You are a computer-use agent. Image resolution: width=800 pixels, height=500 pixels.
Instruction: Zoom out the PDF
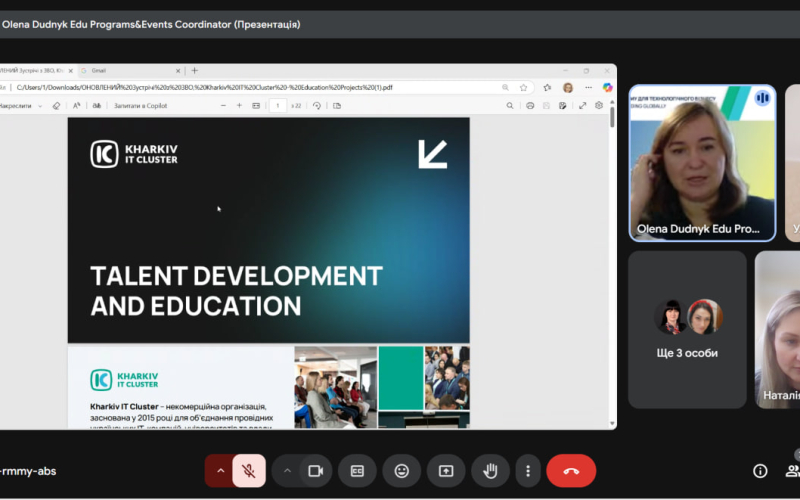[223, 106]
